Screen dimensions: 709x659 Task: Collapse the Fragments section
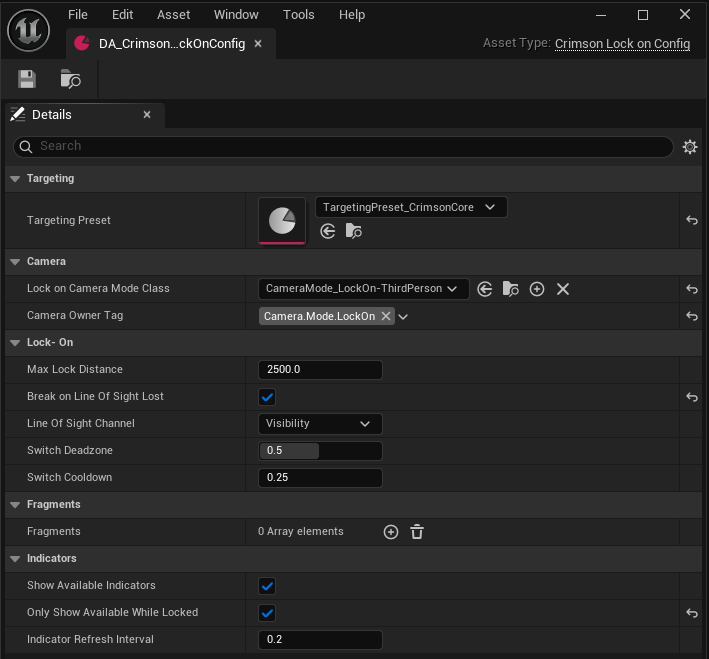pos(15,505)
